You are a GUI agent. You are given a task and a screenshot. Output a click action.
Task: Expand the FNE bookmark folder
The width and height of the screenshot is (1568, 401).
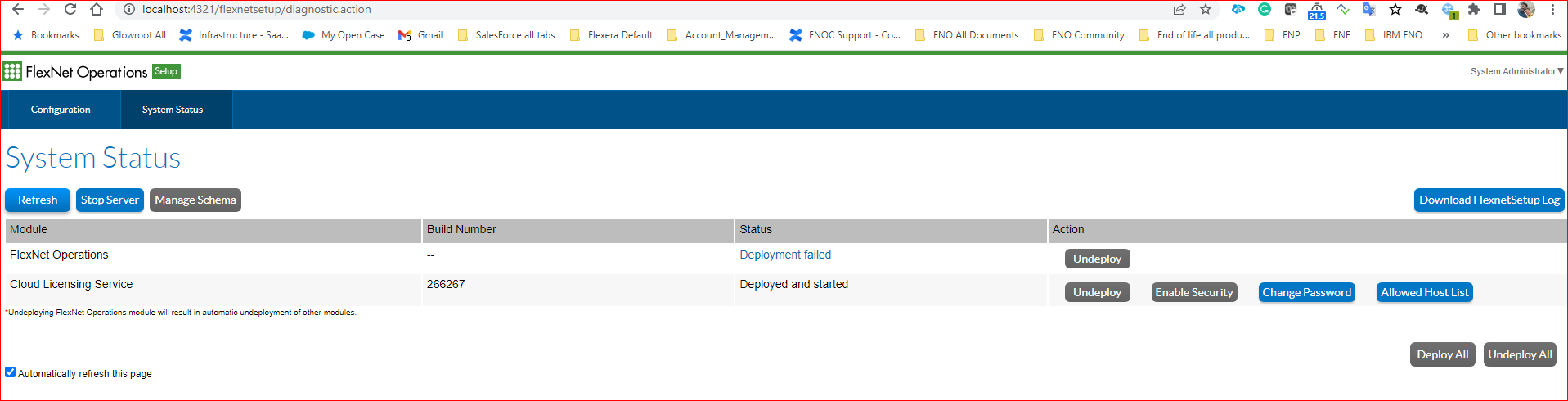1333,35
